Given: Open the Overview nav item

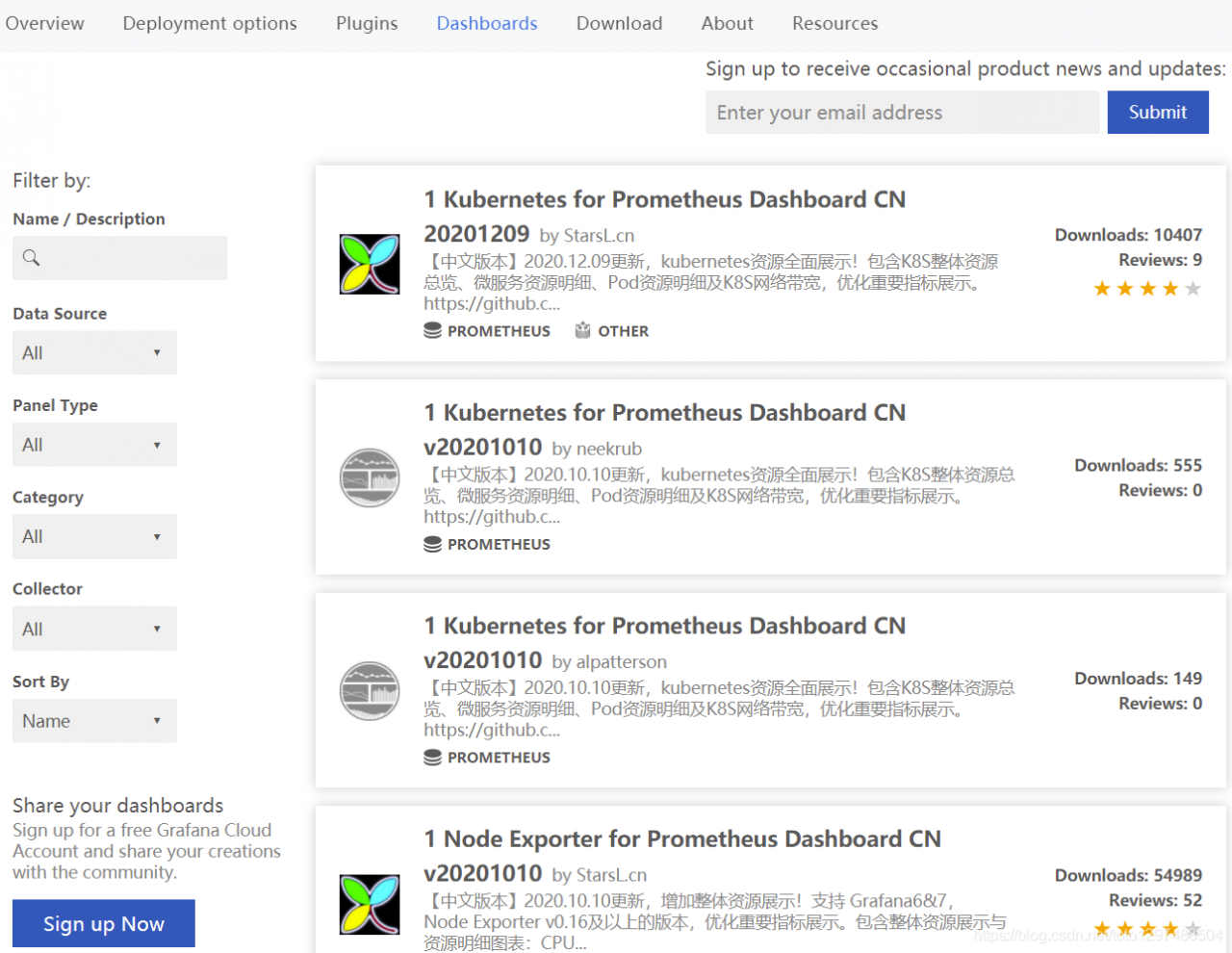Looking at the screenshot, I should tap(44, 23).
